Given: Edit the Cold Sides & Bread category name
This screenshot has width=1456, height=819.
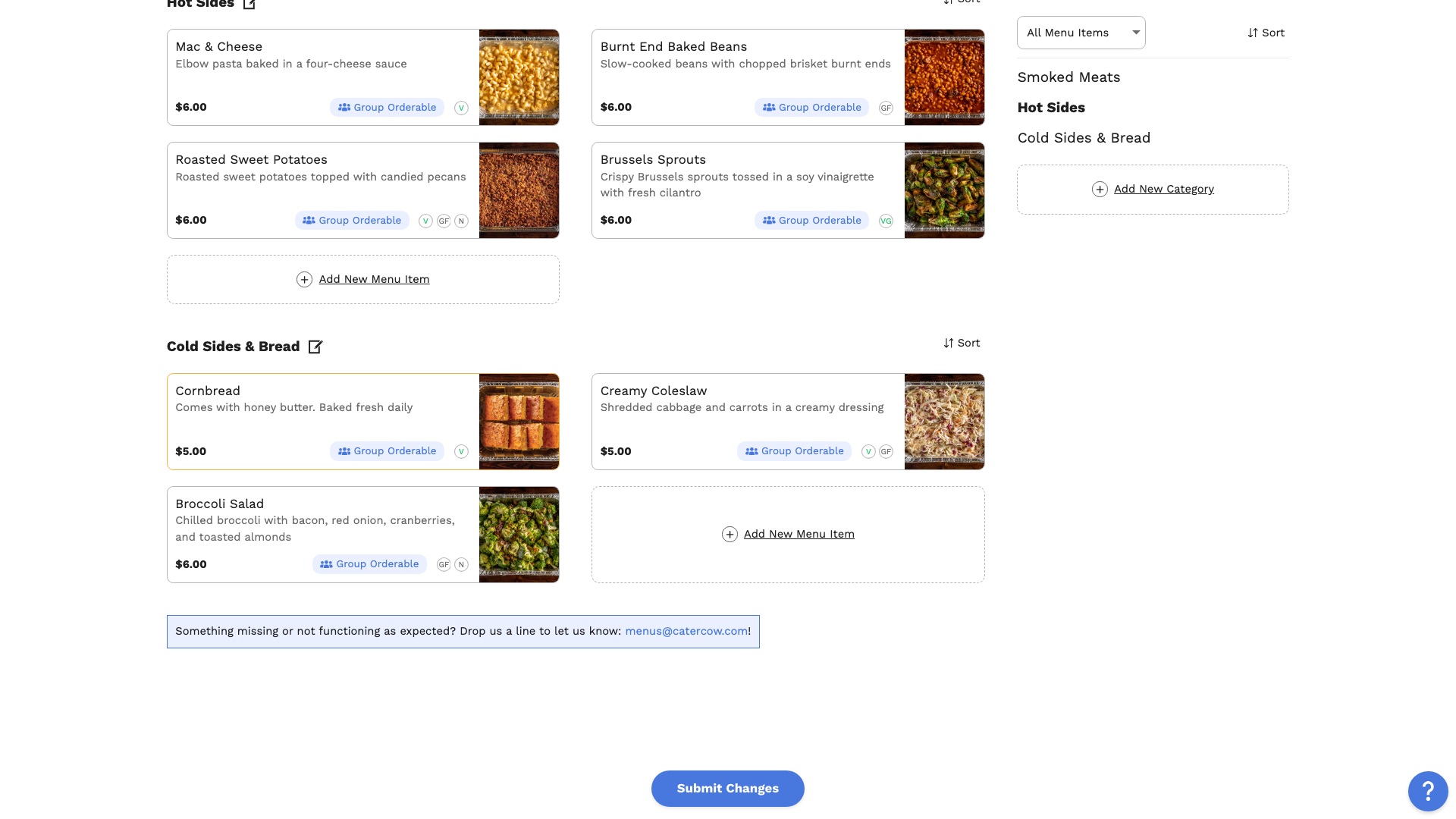Looking at the screenshot, I should [315, 347].
